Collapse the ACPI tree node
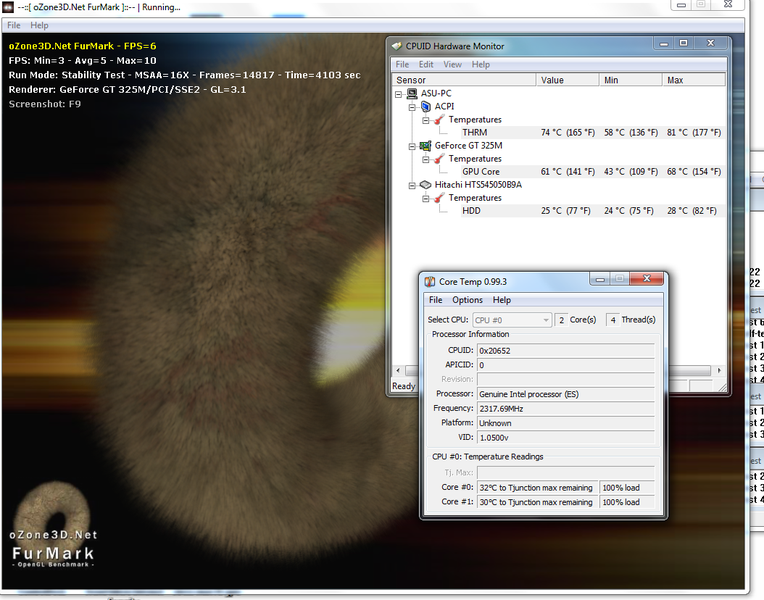The width and height of the screenshot is (764, 600). [412, 107]
